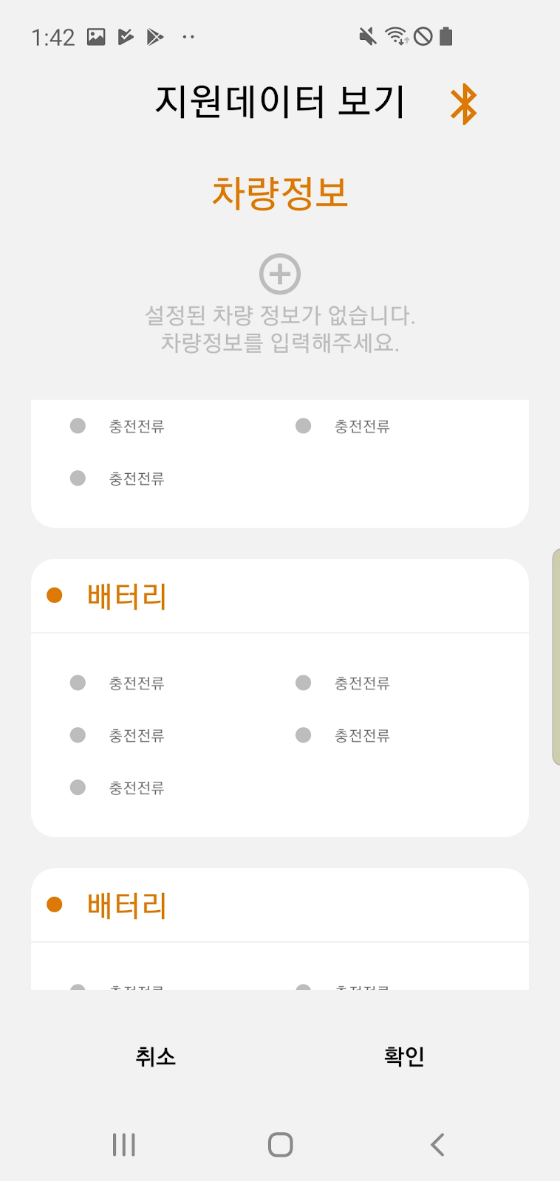Toggle the orange dot beside the lower 배터리 heading
This screenshot has width=560, height=1181.
click(54, 904)
